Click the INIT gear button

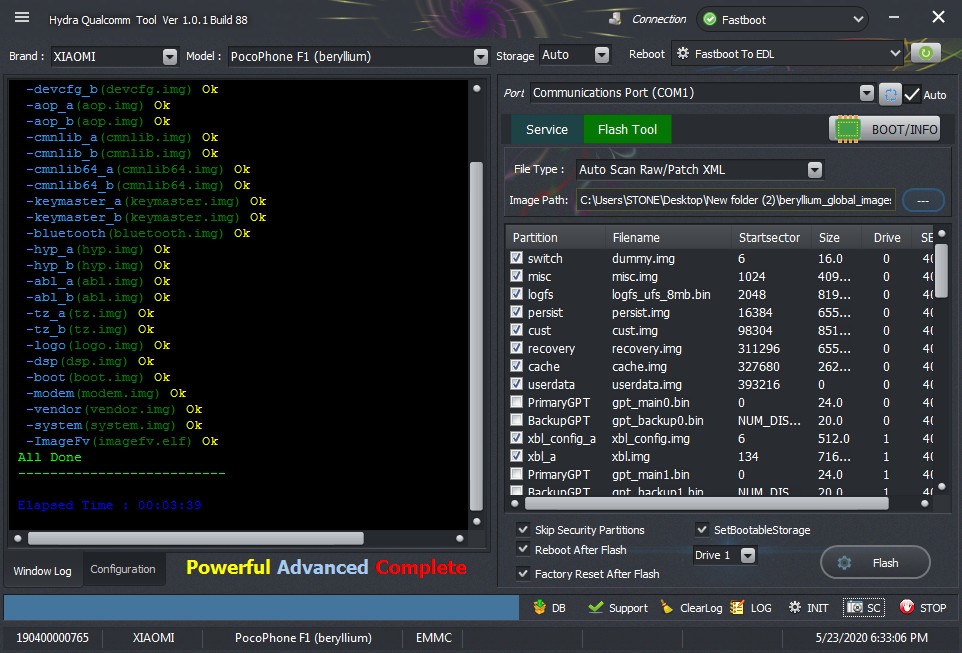tap(808, 608)
